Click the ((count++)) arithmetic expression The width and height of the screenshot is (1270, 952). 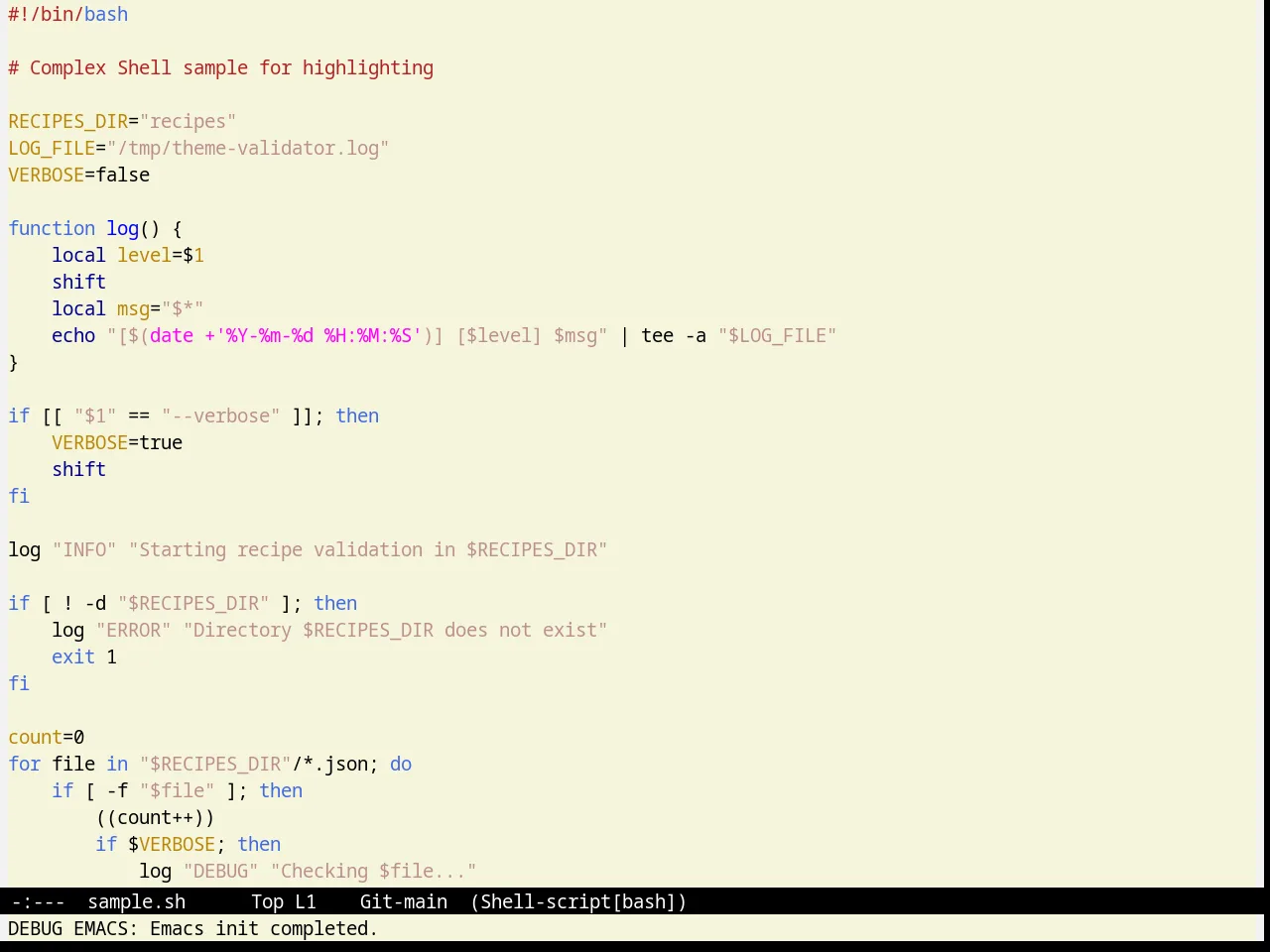[x=156, y=818]
